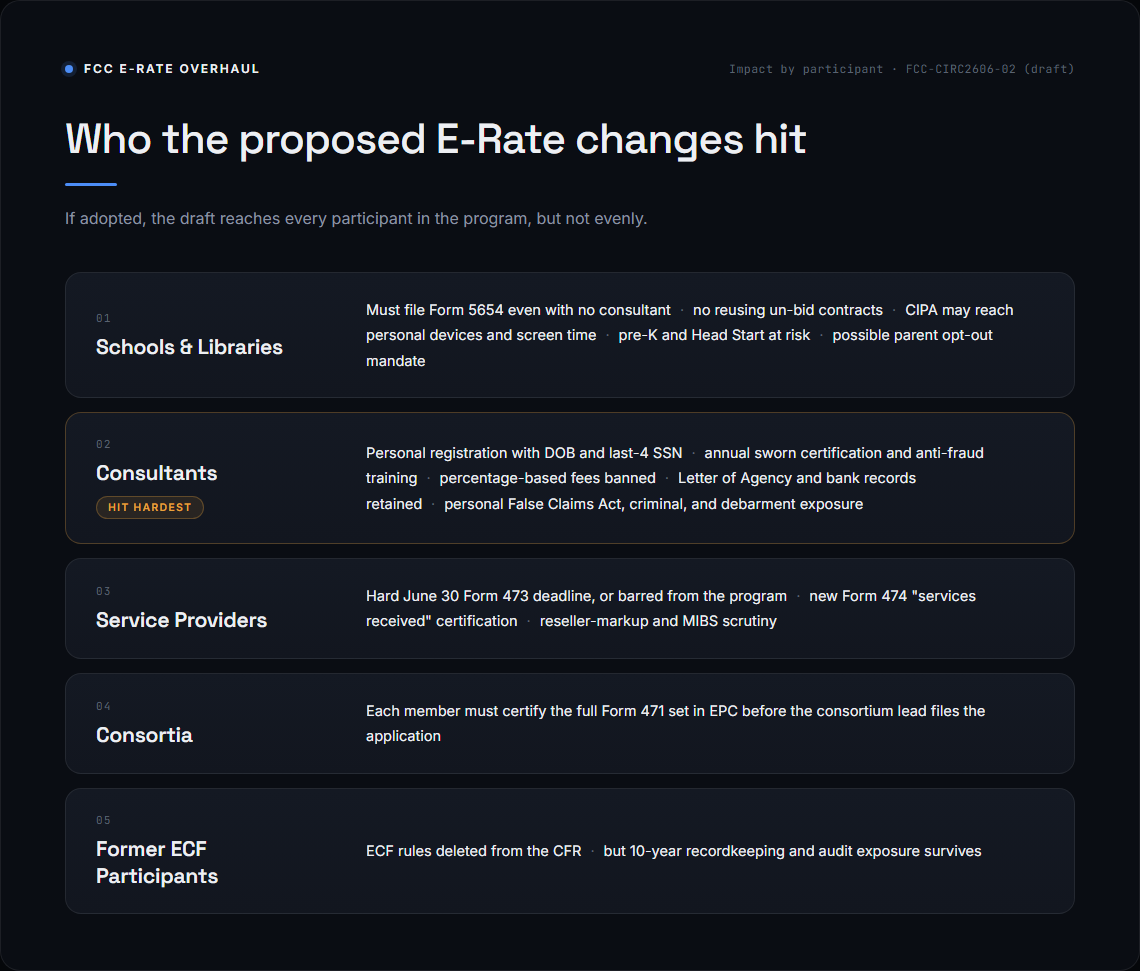This screenshot has width=1140, height=971.
Task: Click 'percentage-based fees banned' text
Action: pyautogui.click(x=547, y=478)
